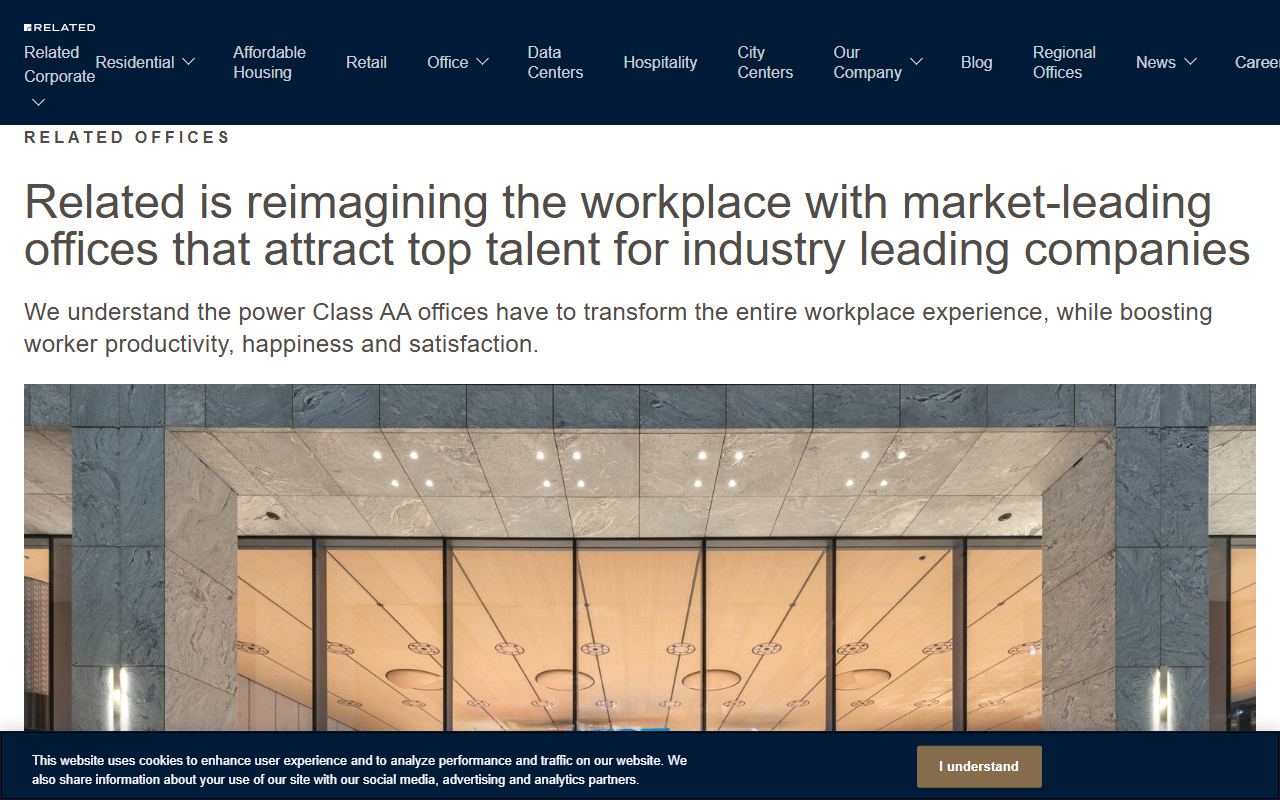Click the office building entrance photo
The width and height of the screenshot is (1280, 800).
[640, 558]
